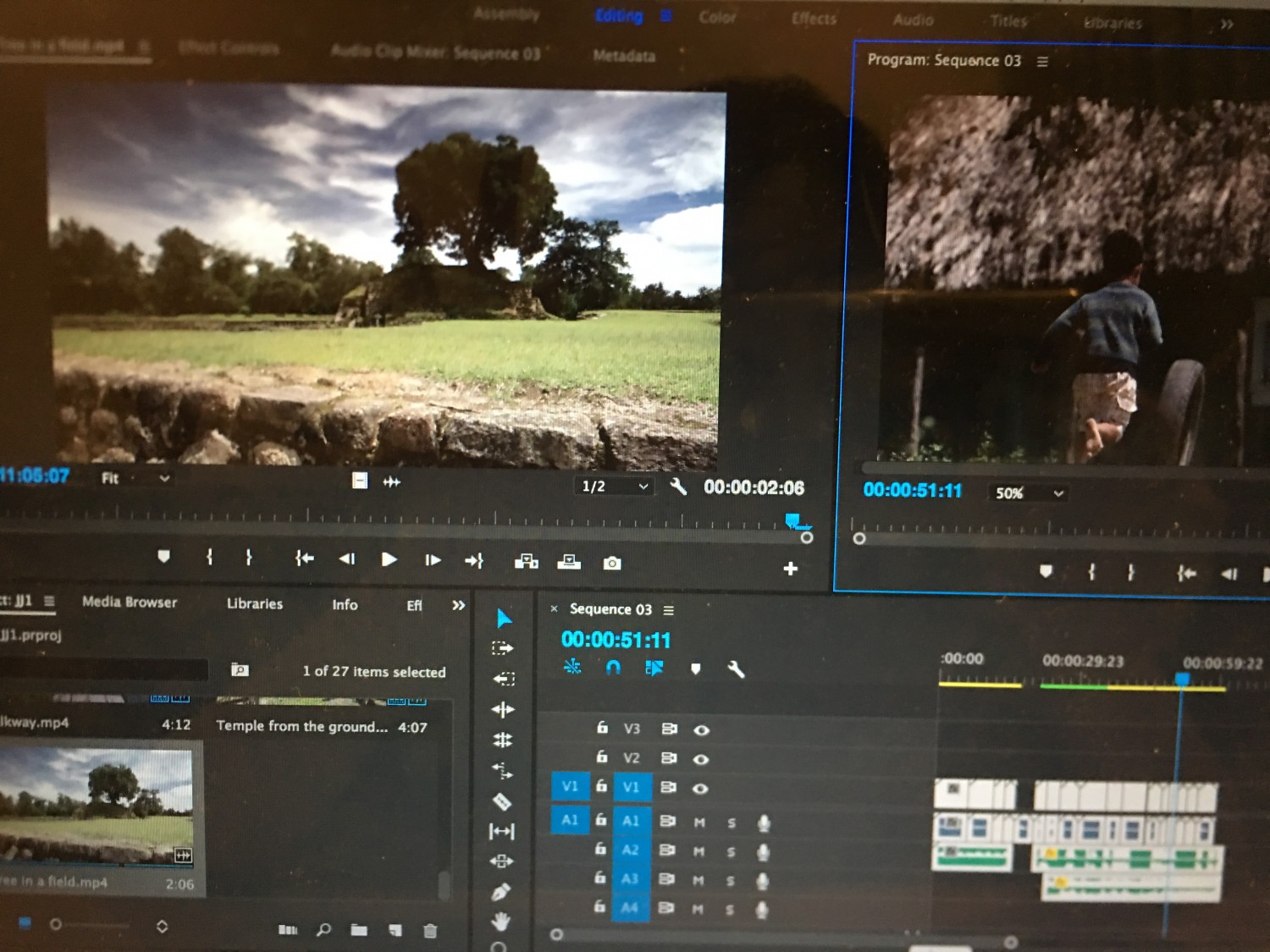Open Program: Sequence 03 panel menu
This screenshot has height=952, width=1270.
pyautogui.click(x=1042, y=61)
